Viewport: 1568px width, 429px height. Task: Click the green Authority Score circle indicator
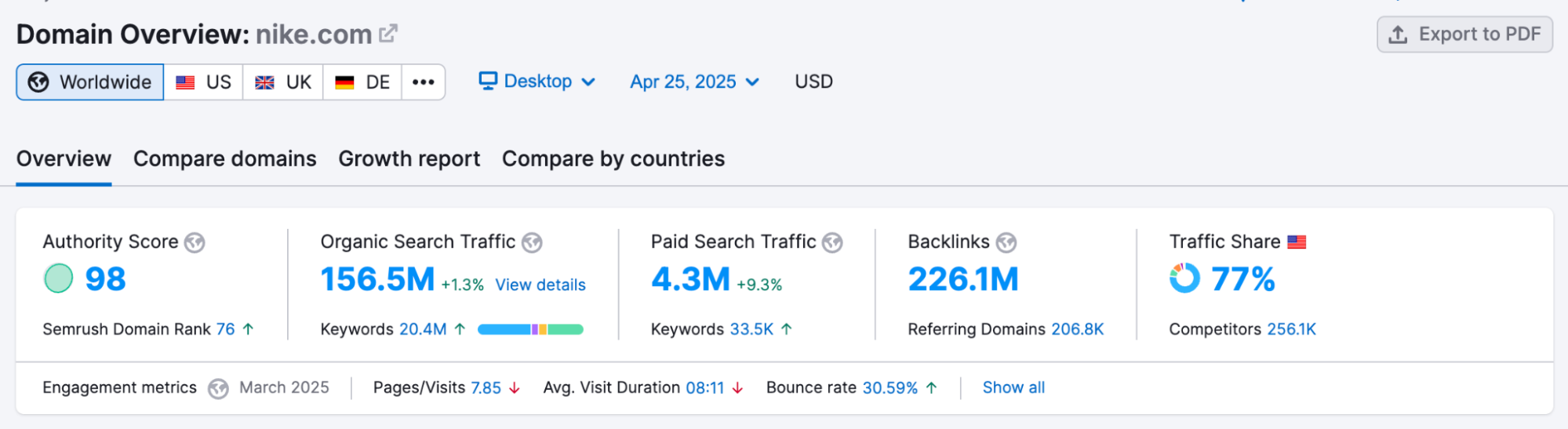(x=58, y=278)
